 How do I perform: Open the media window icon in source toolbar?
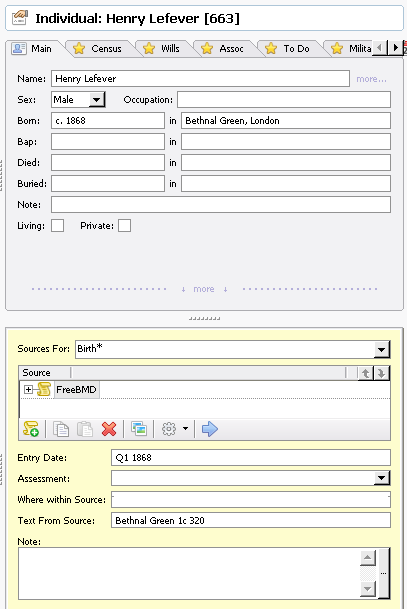click(139, 429)
